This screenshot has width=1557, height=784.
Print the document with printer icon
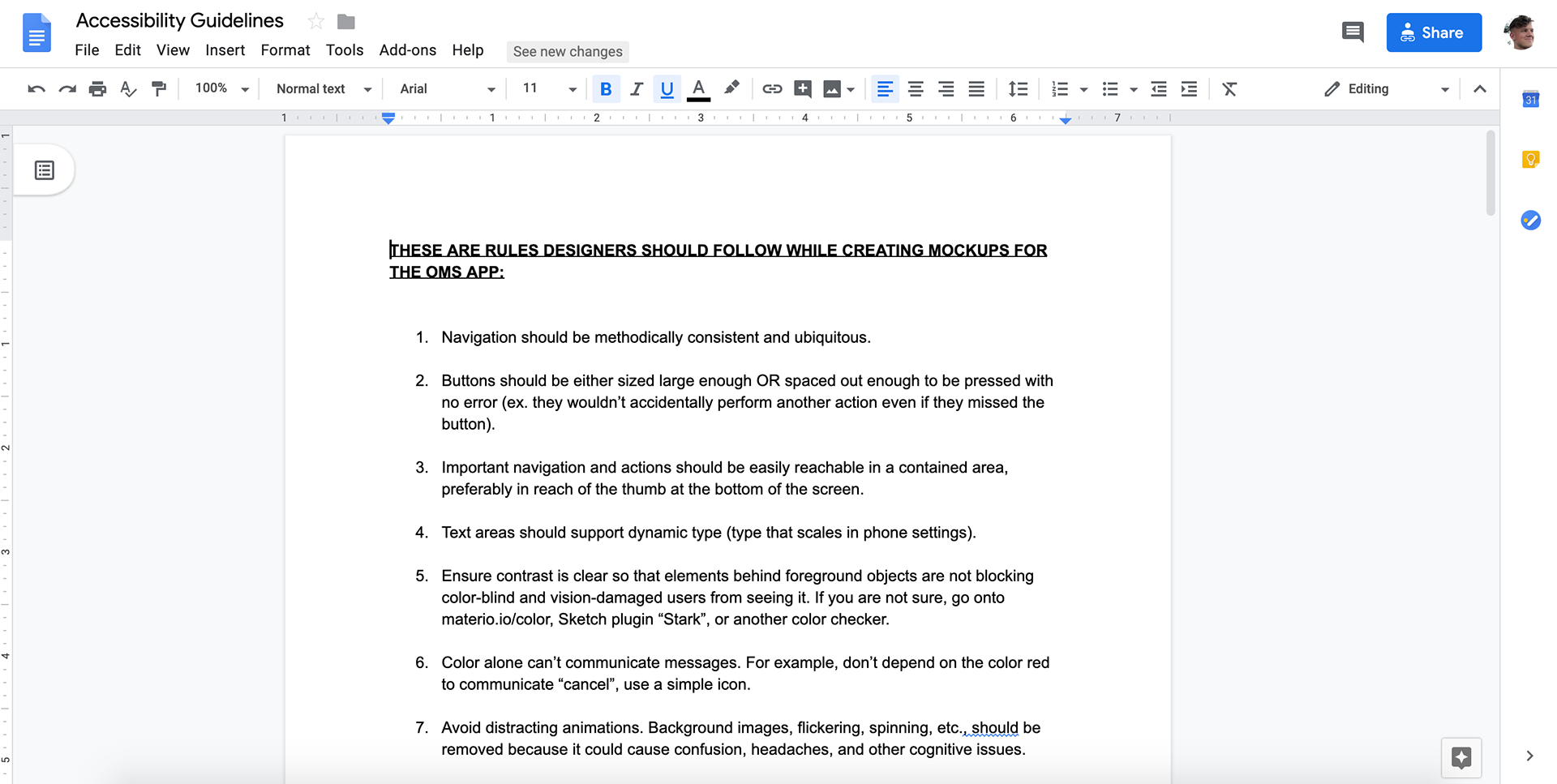pyautogui.click(x=98, y=89)
